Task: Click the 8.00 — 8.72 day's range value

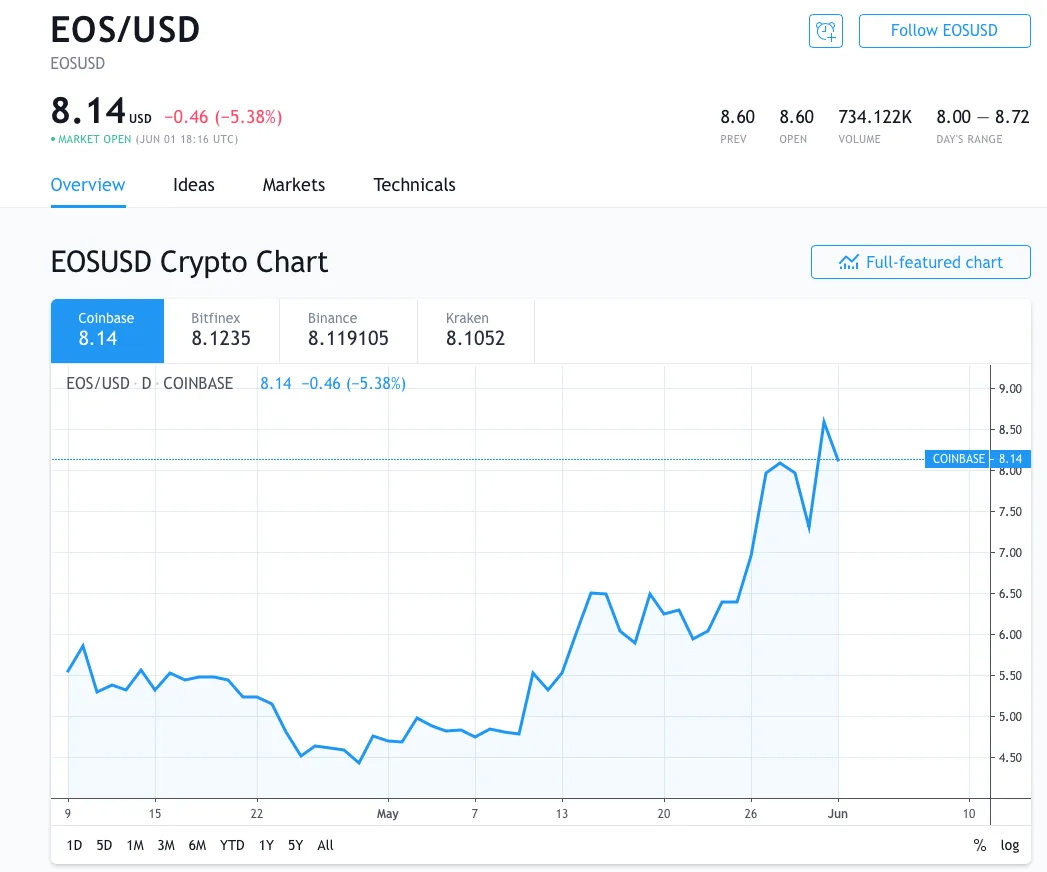Action: [x=983, y=117]
